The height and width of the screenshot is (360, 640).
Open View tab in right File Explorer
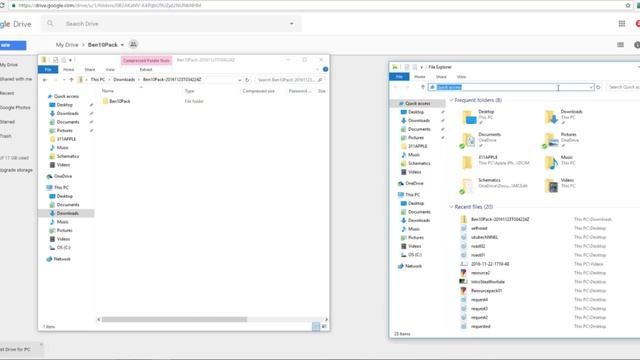point(461,77)
